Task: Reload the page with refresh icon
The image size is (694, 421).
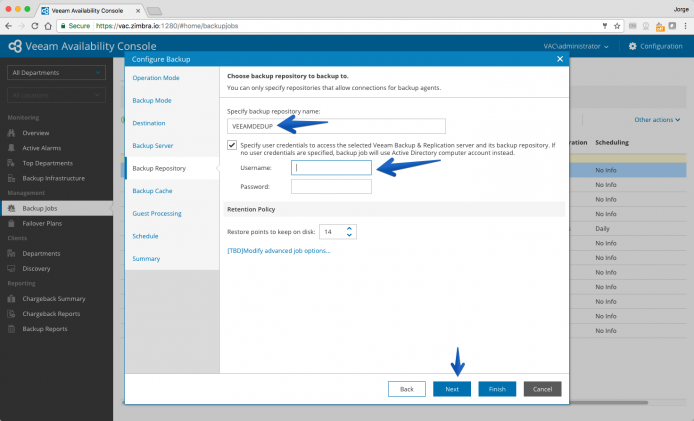Action: pos(35,26)
